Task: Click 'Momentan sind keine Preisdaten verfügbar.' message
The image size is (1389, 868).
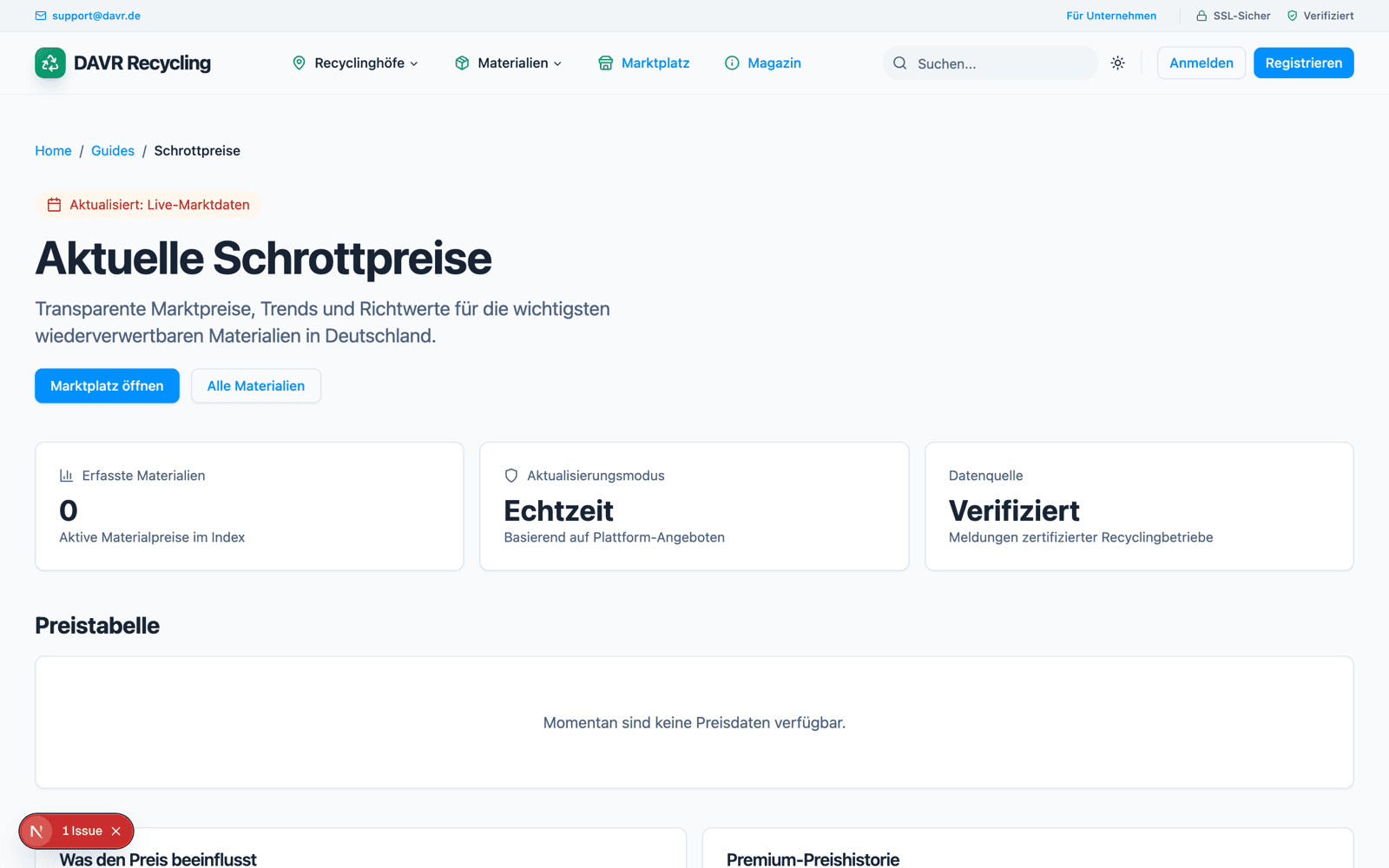Action: [x=694, y=722]
